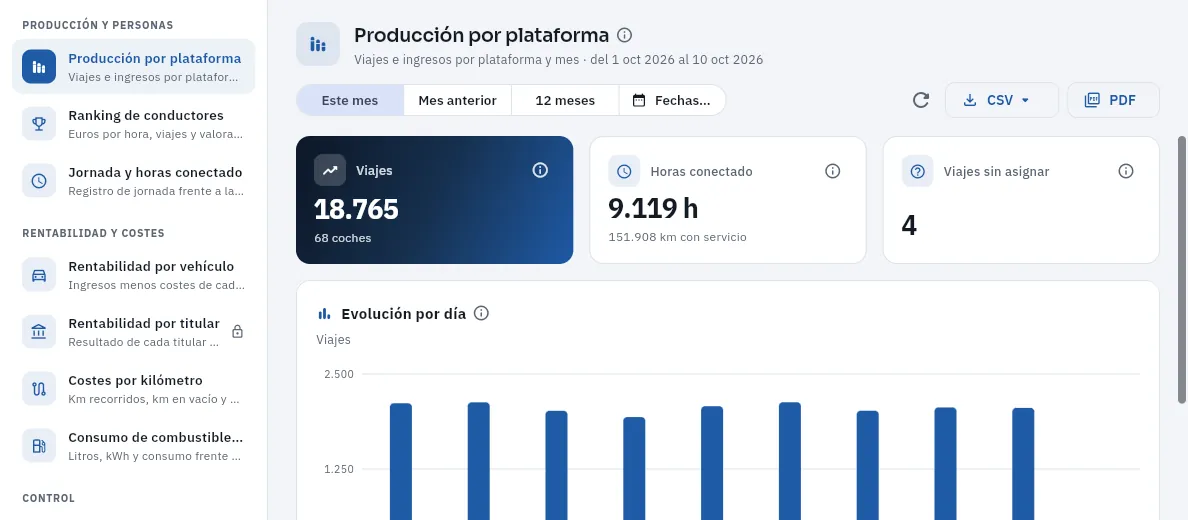Click the first bar in daily chart

[x=401, y=462]
